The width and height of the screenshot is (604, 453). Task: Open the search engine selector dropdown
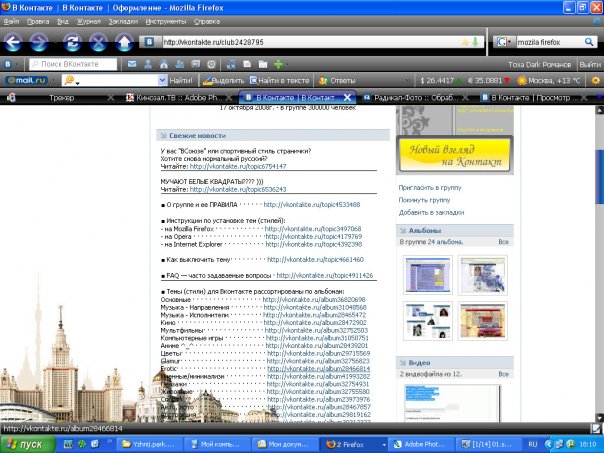502,42
